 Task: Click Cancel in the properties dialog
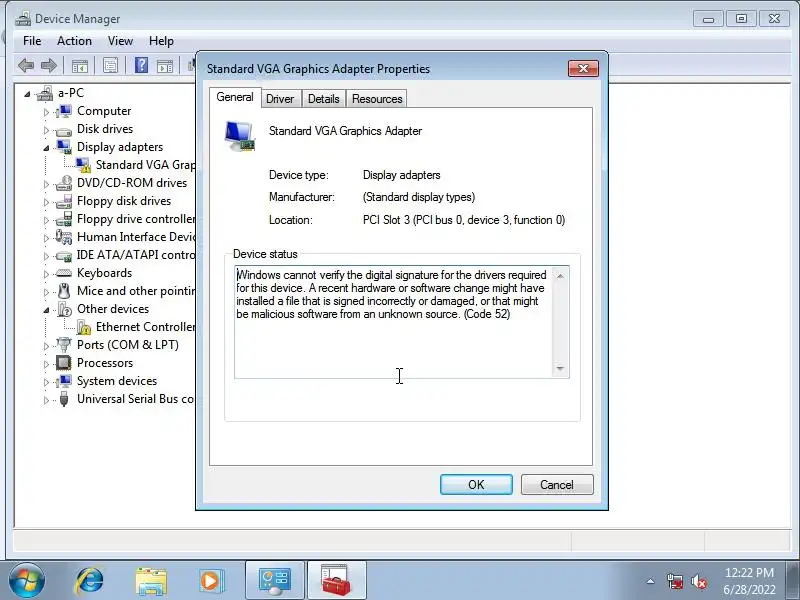(x=557, y=484)
